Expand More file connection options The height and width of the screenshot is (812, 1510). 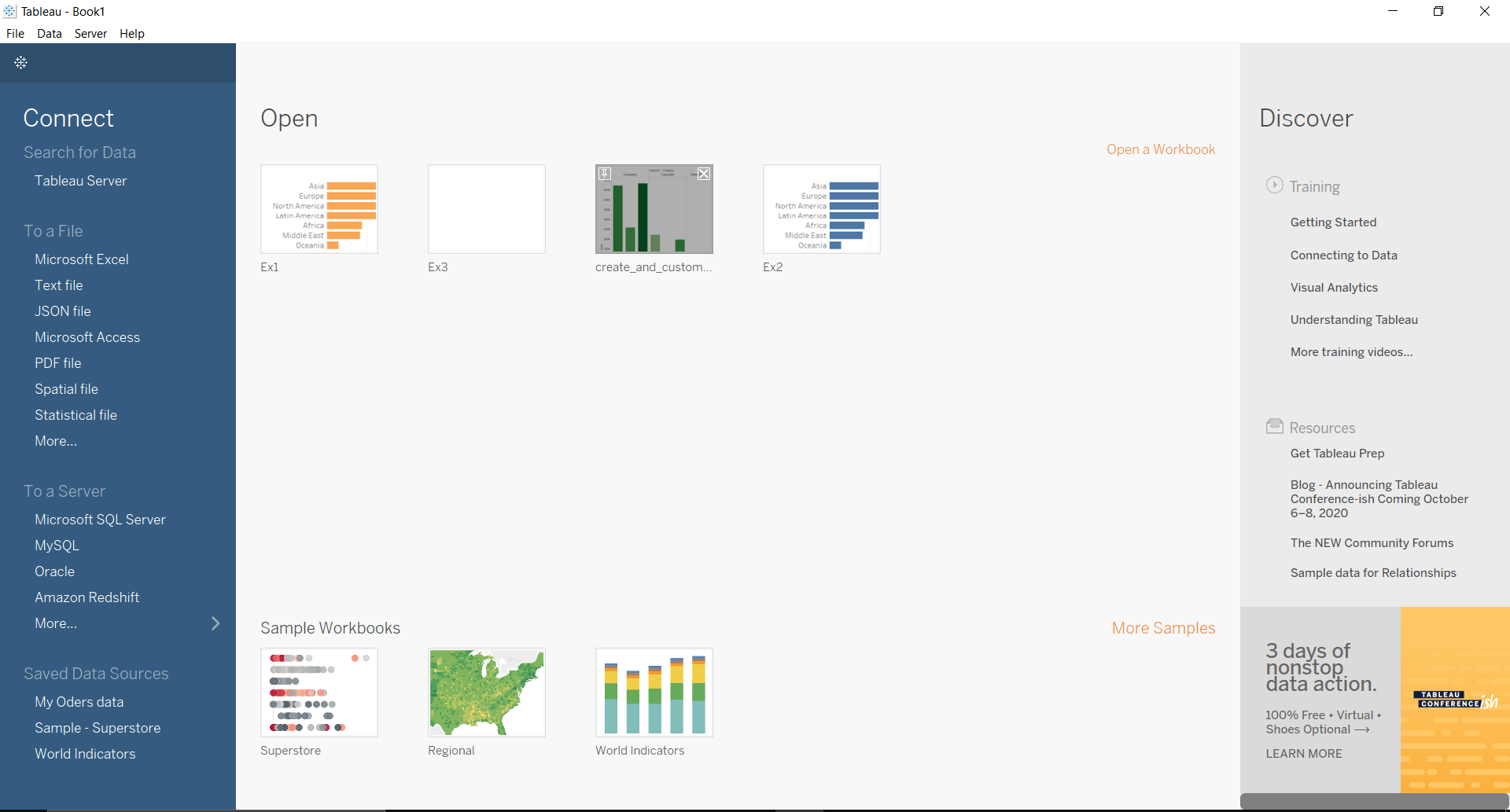[x=56, y=441]
